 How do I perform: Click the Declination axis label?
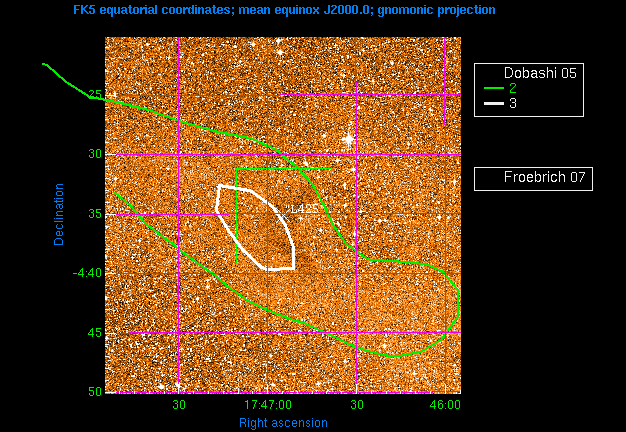click(59, 214)
